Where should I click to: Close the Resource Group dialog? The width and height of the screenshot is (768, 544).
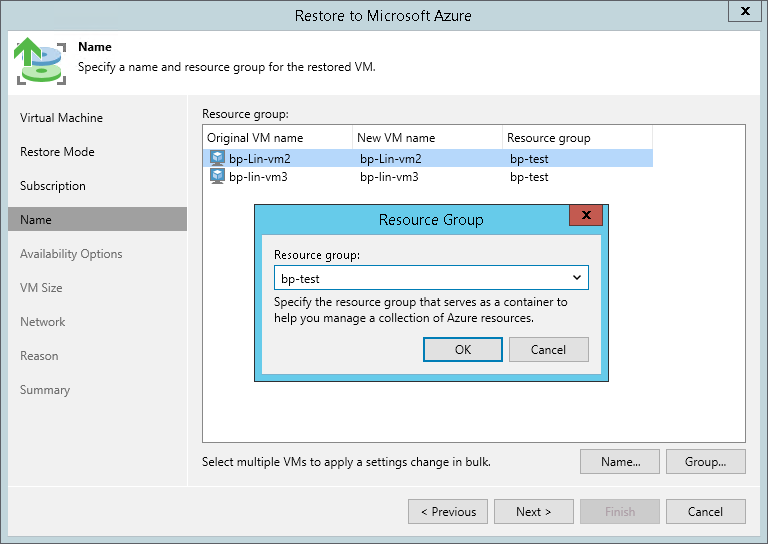(586, 215)
